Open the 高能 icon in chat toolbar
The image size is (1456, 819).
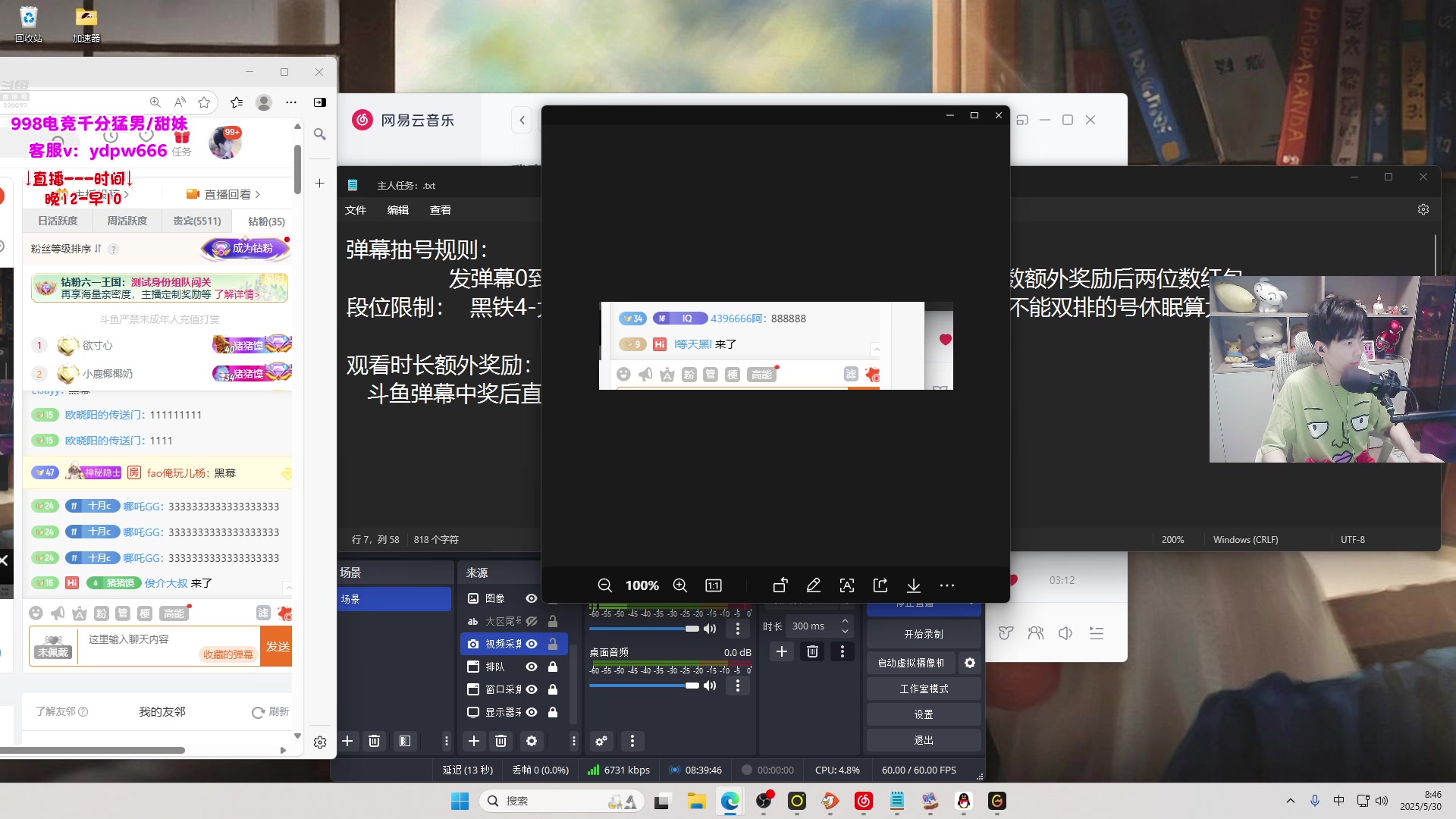coord(174,613)
